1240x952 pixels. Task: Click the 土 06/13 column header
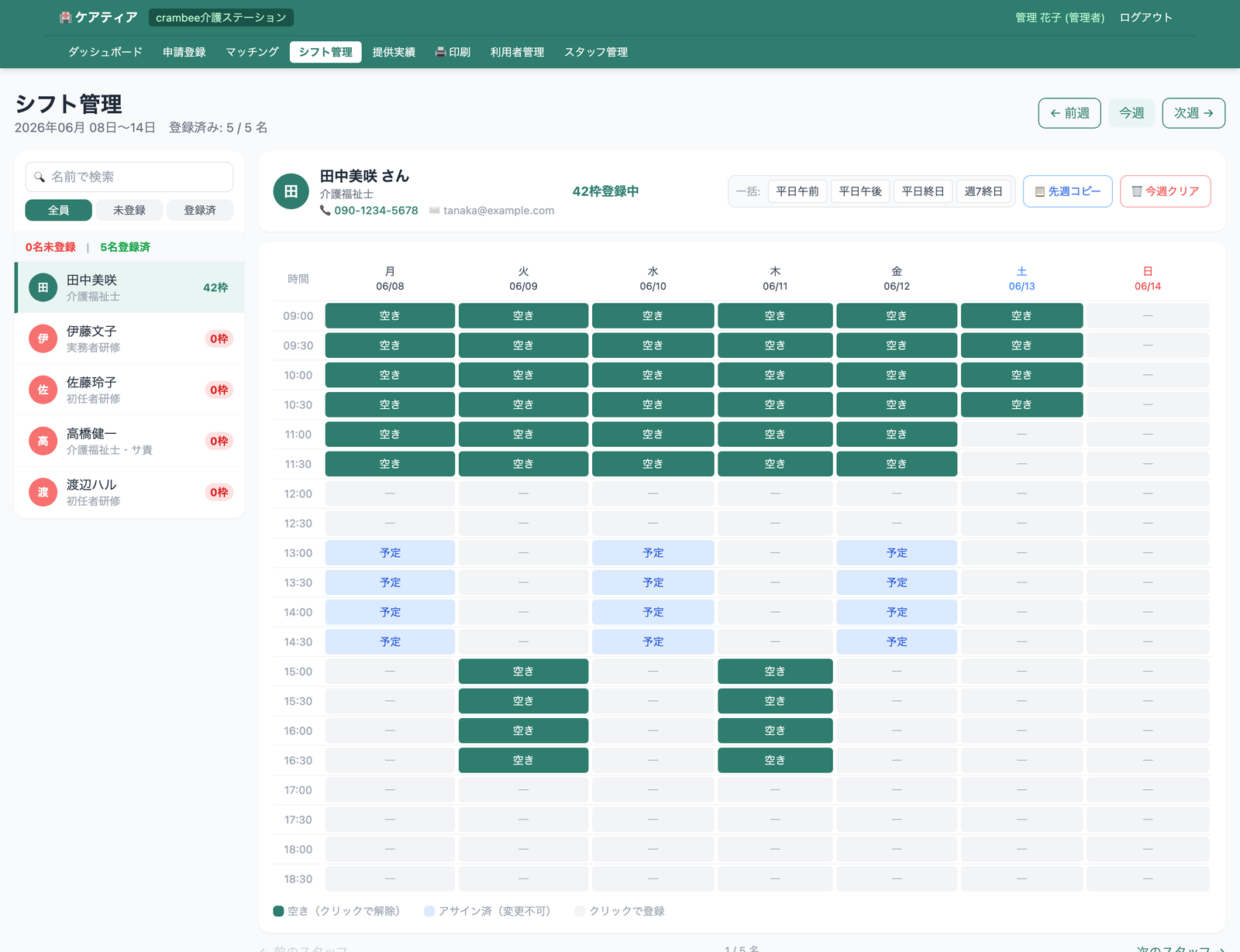coord(1021,279)
